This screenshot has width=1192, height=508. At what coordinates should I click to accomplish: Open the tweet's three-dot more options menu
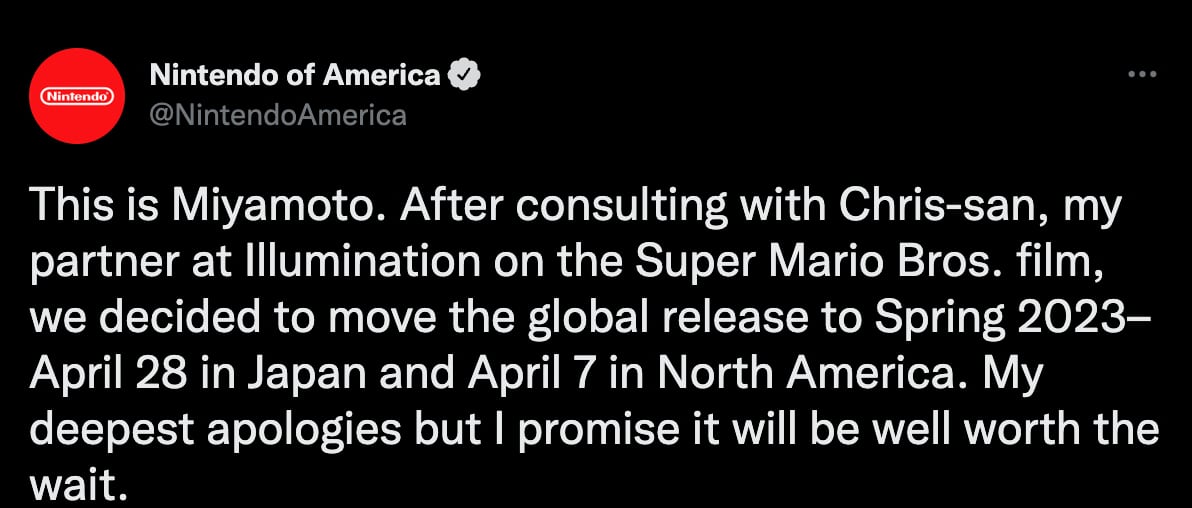pyautogui.click(x=1141, y=75)
